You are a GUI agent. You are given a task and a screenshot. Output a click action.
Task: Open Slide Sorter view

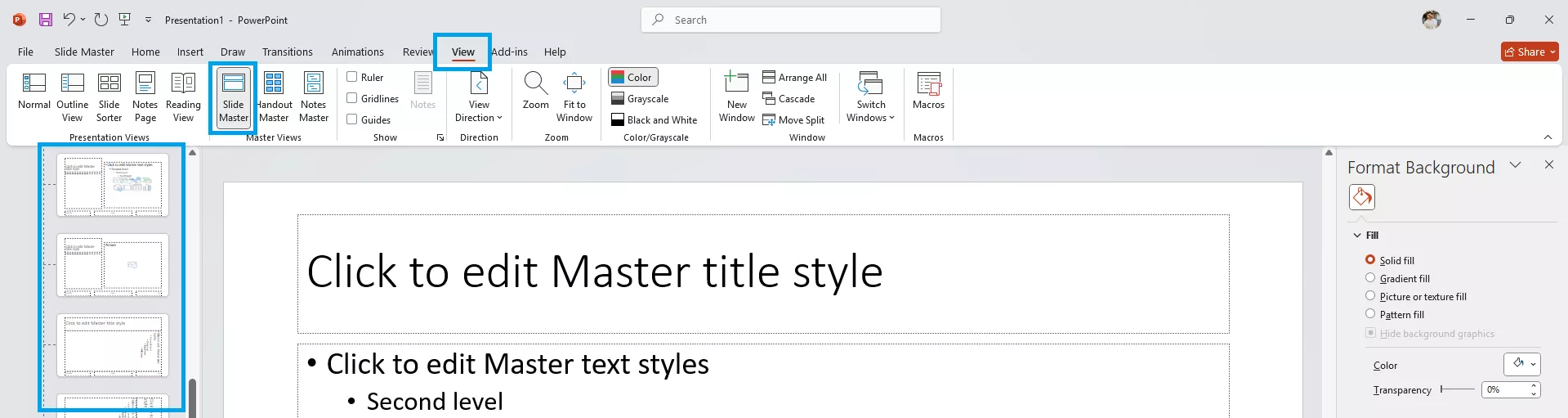click(109, 97)
